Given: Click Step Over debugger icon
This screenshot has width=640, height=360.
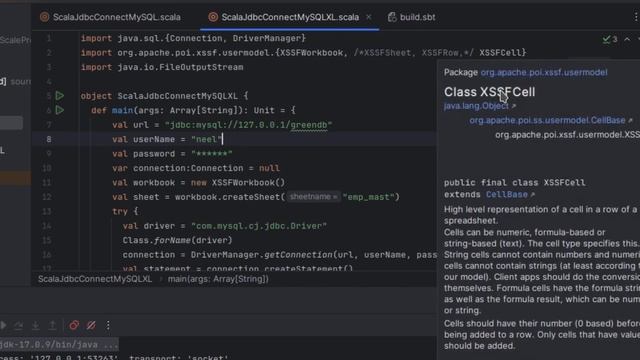Looking at the screenshot, I should (x=18, y=325).
